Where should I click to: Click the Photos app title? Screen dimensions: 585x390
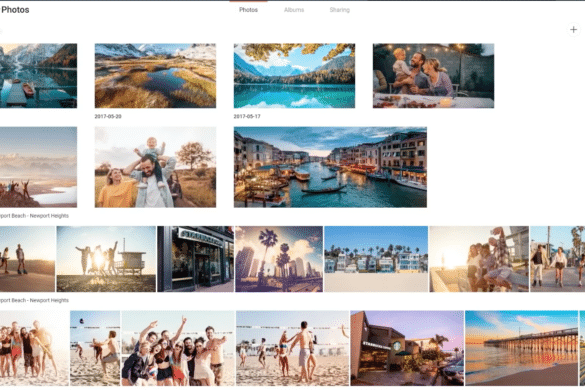pyautogui.click(x=15, y=10)
